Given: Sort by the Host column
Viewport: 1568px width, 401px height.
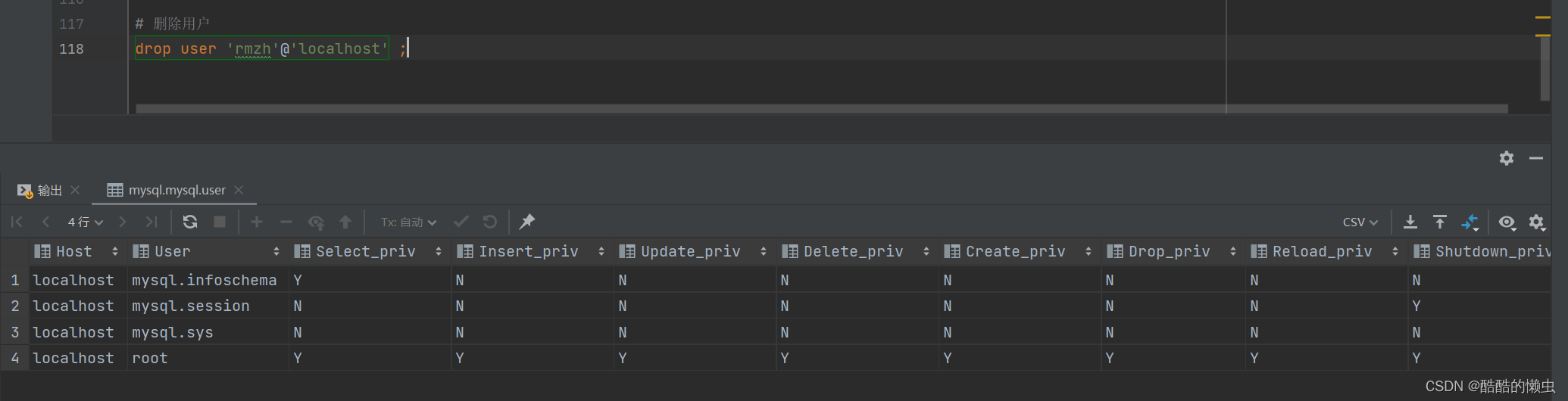Looking at the screenshot, I should (x=114, y=251).
